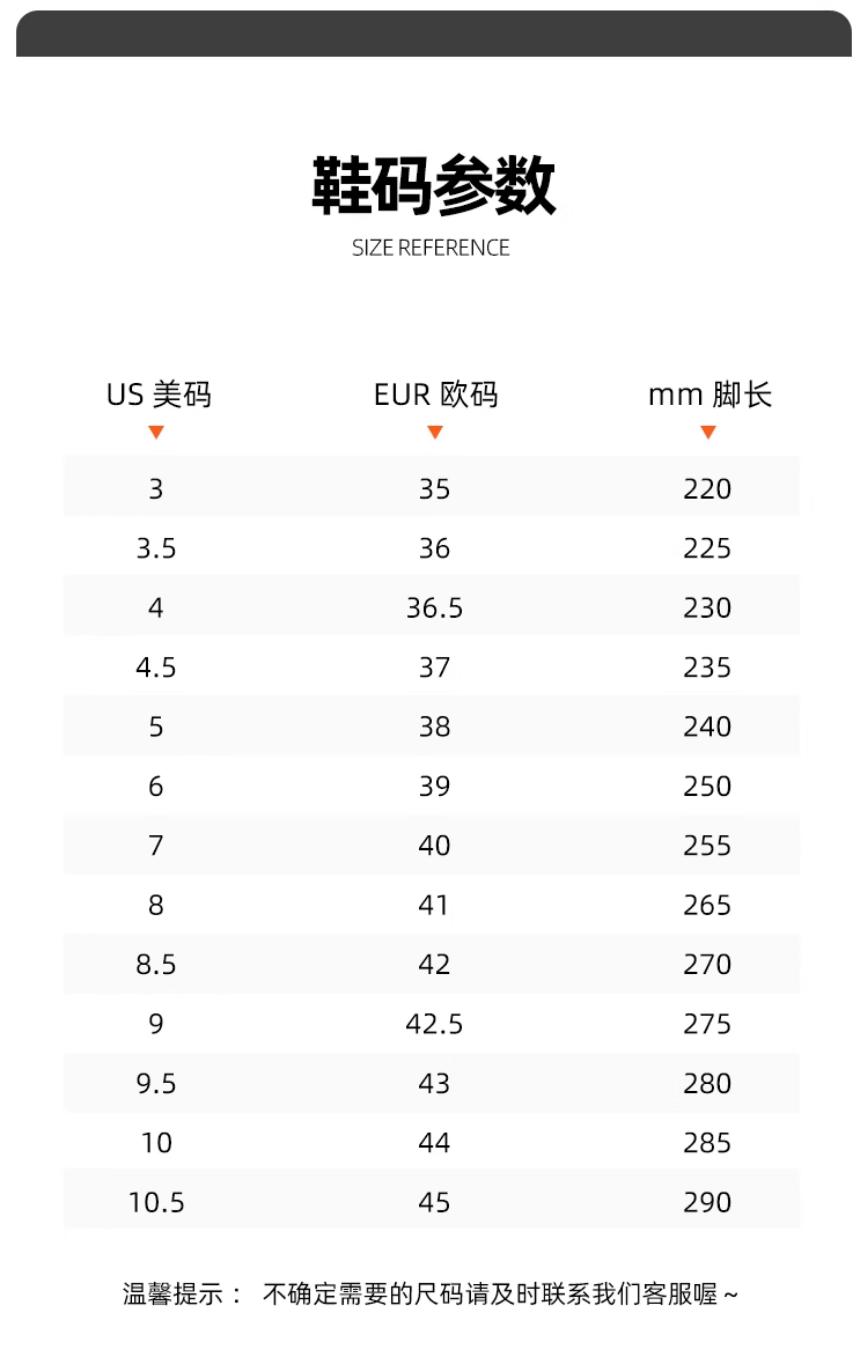
Task: Click the EUR 45 size value
Action: [x=434, y=1202]
